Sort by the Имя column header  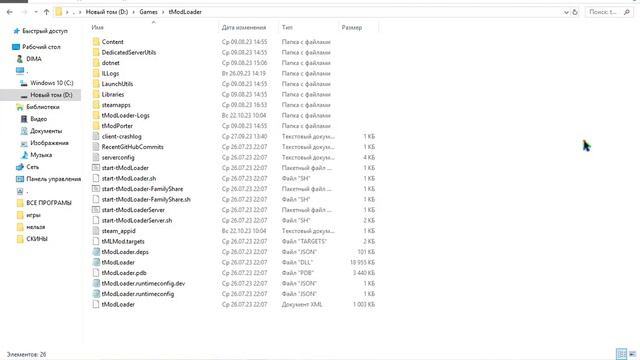click(x=98, y=27)
